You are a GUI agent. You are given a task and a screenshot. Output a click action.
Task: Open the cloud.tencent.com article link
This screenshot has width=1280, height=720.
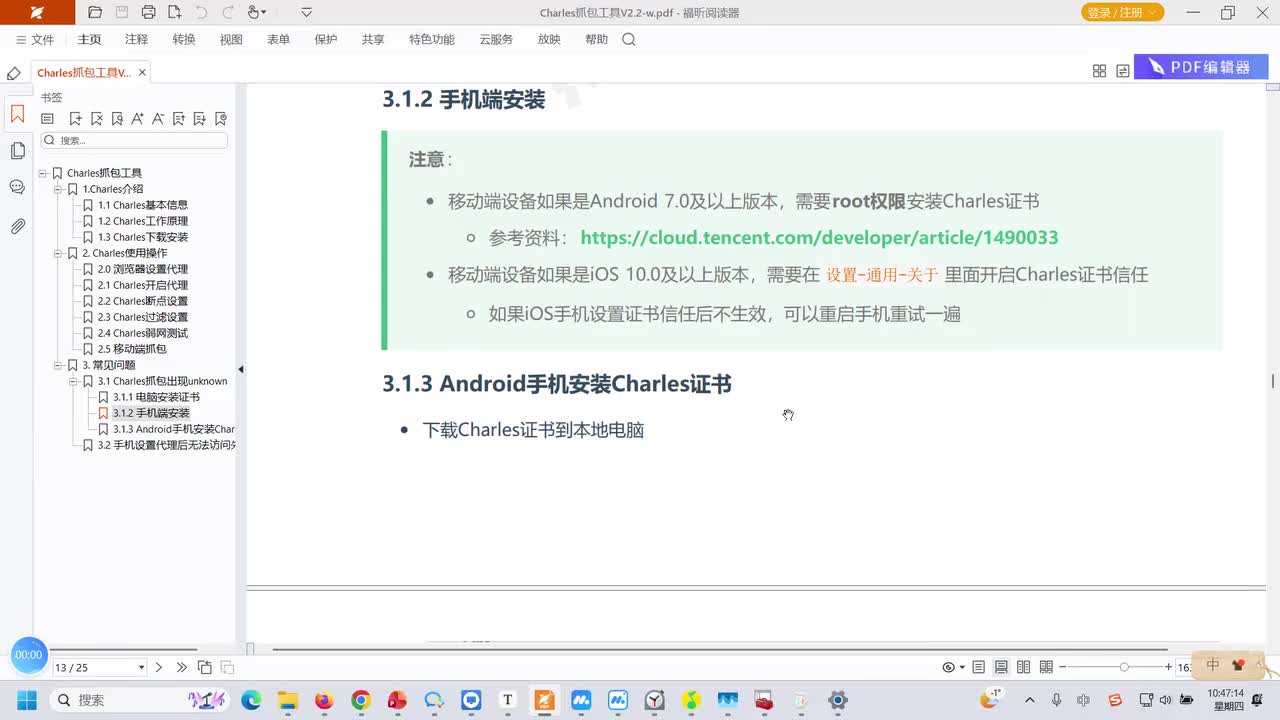coord(819,238)
